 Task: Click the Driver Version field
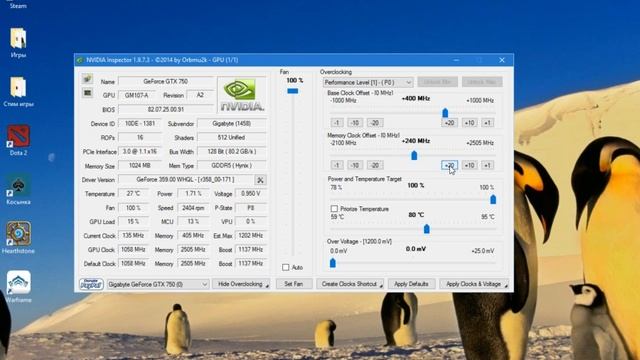tap(186, 180)
